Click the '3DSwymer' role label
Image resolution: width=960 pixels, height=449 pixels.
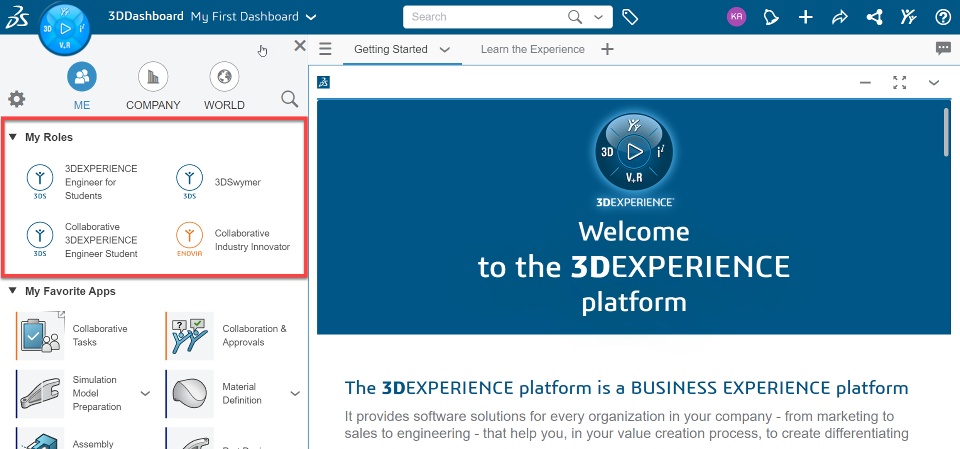pos(238,182)
